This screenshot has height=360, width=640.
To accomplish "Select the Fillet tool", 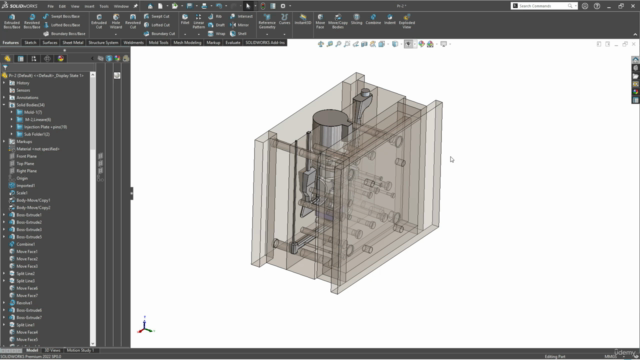I will click(x=185, y=20).
